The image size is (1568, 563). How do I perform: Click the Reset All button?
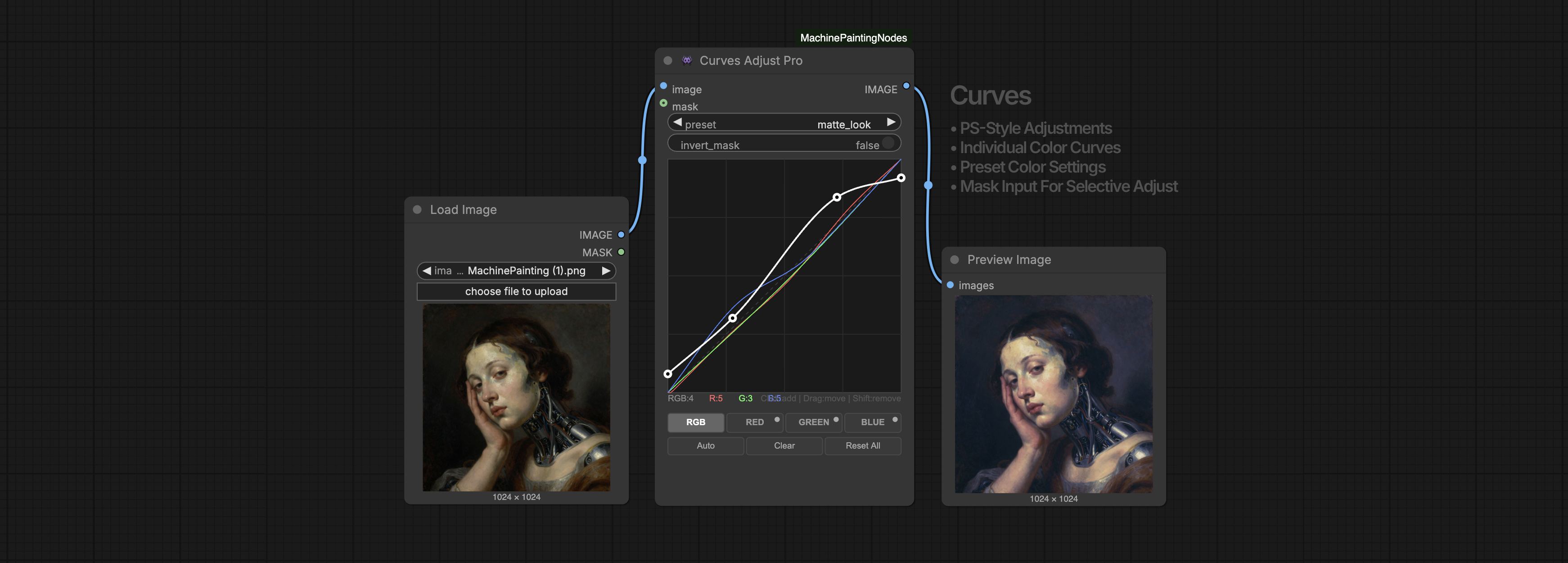point(862,446)
